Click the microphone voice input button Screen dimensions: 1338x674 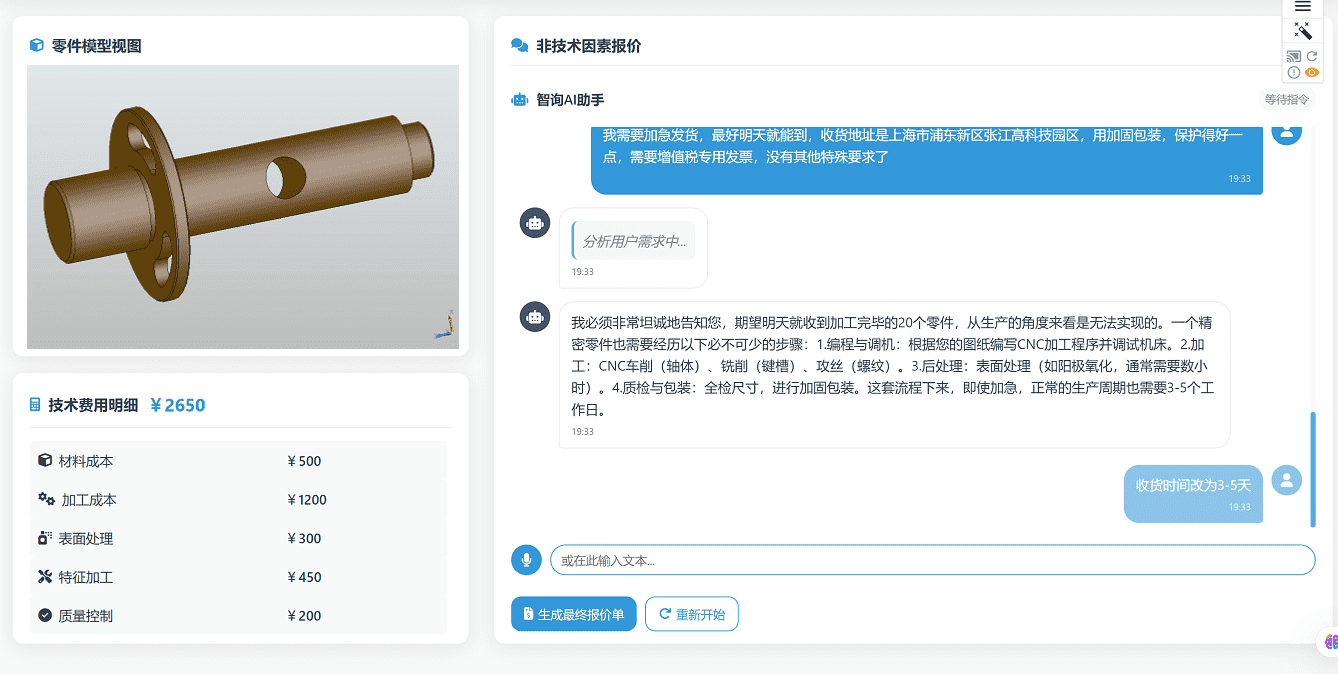tap(526, 560)
